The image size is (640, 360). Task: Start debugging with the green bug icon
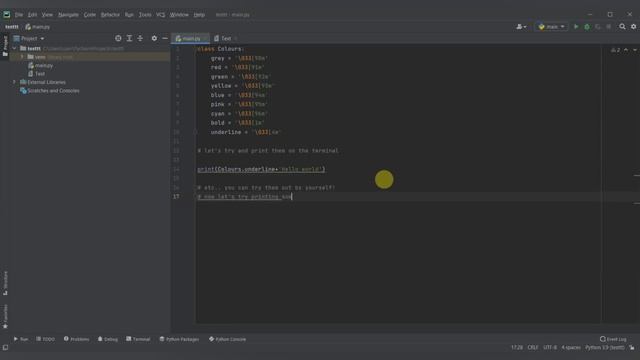(x=587, y=27)
